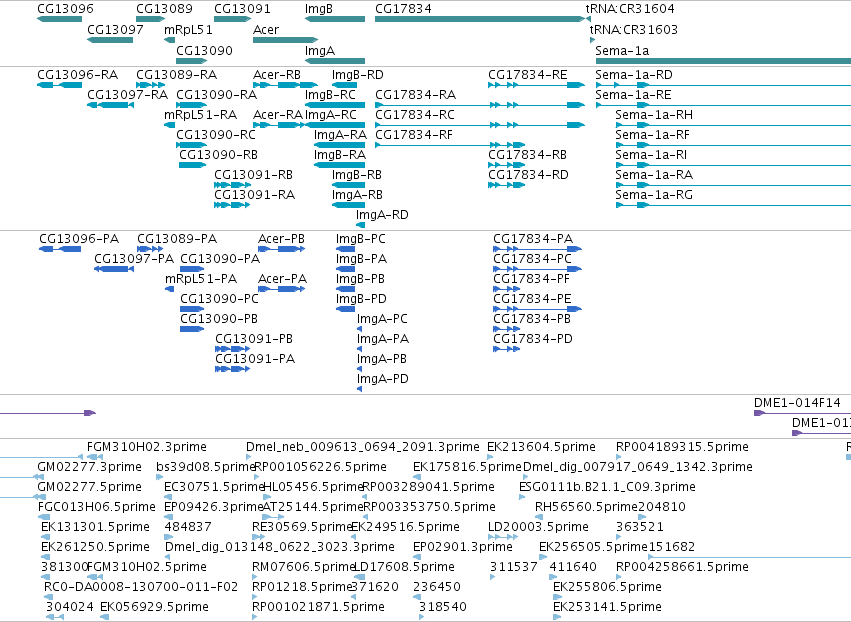851x622 pixels.
Task: Click the CG13097 gene feature label
Action: (115, 29)
